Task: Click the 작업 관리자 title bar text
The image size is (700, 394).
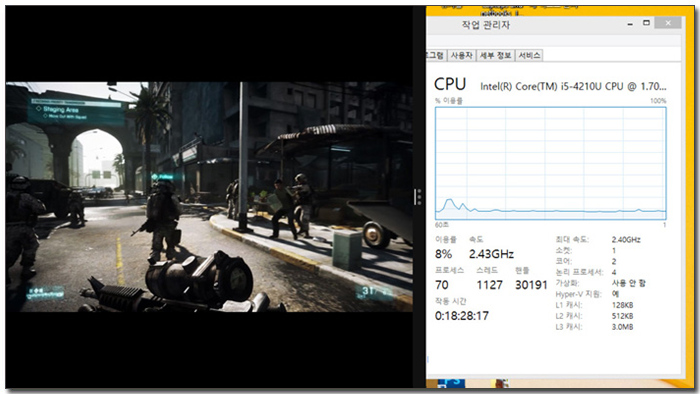Action: (x=486, y=25)
